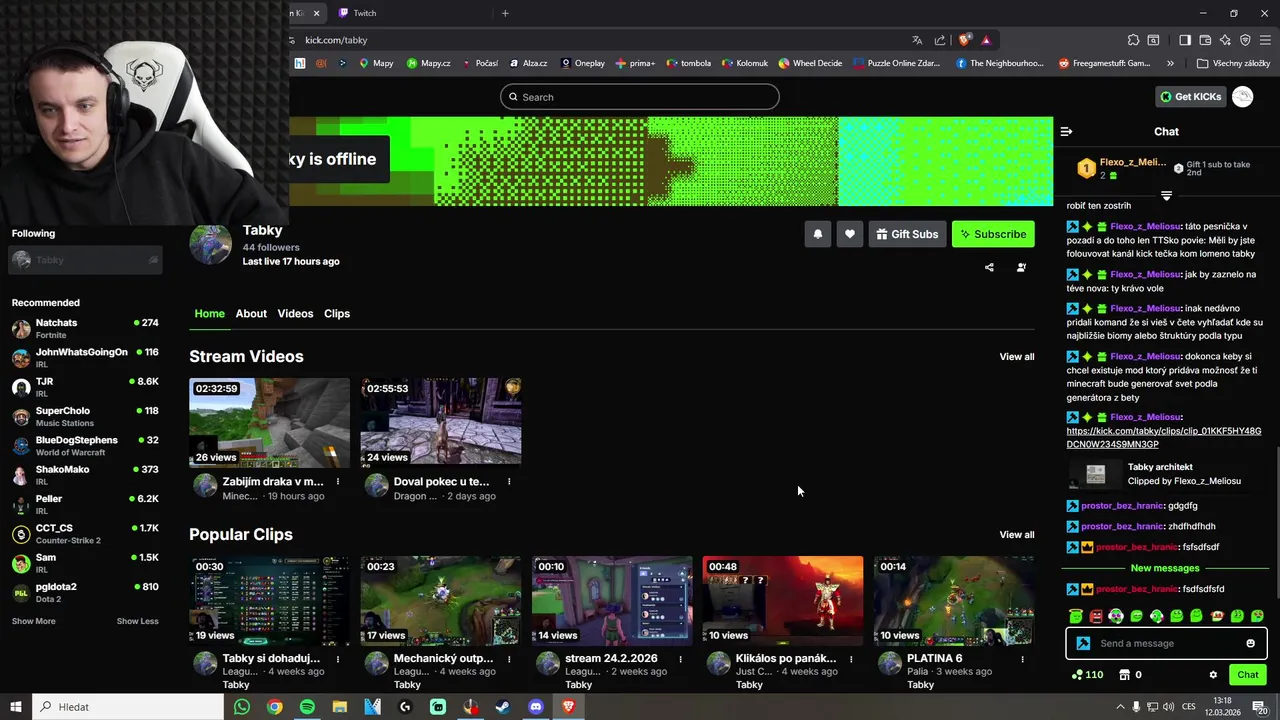Click the Brave Rewards triangle icon
Viewport: 1280px width, 720px height.
986,40
